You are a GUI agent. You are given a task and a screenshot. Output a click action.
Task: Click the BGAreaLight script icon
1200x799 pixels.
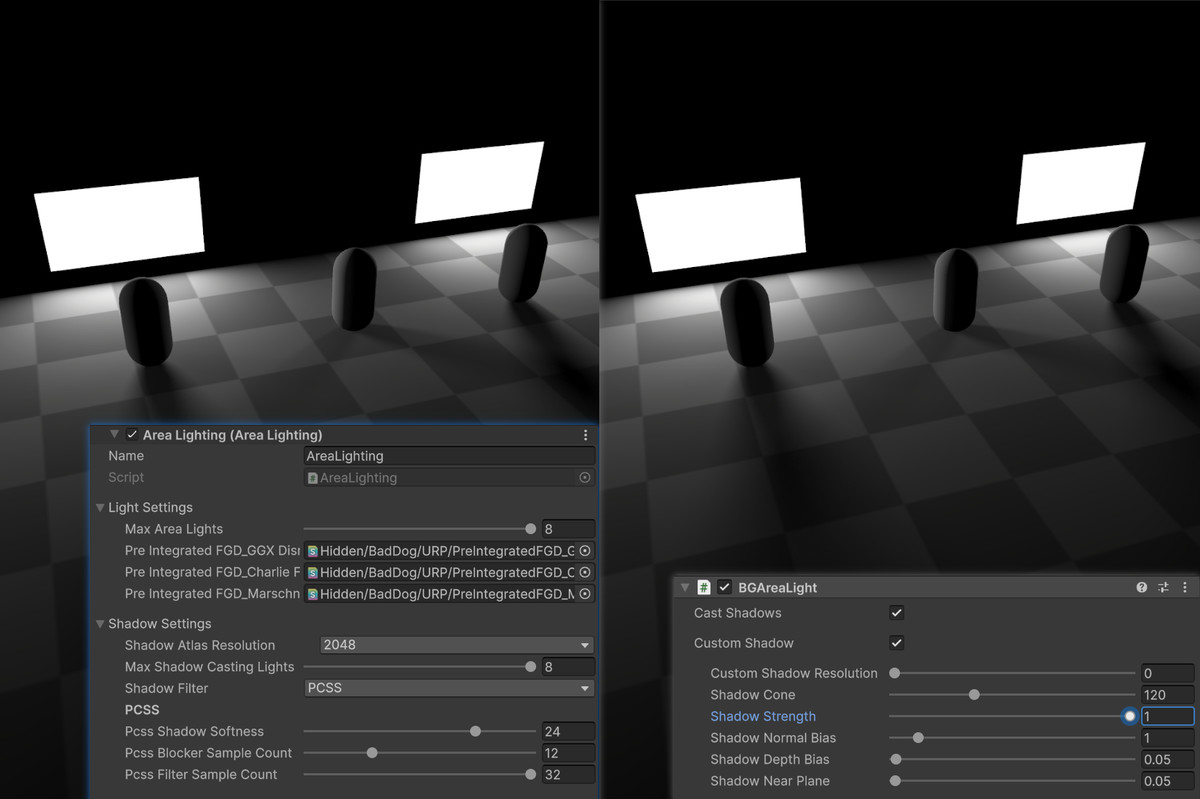point(704,588)
